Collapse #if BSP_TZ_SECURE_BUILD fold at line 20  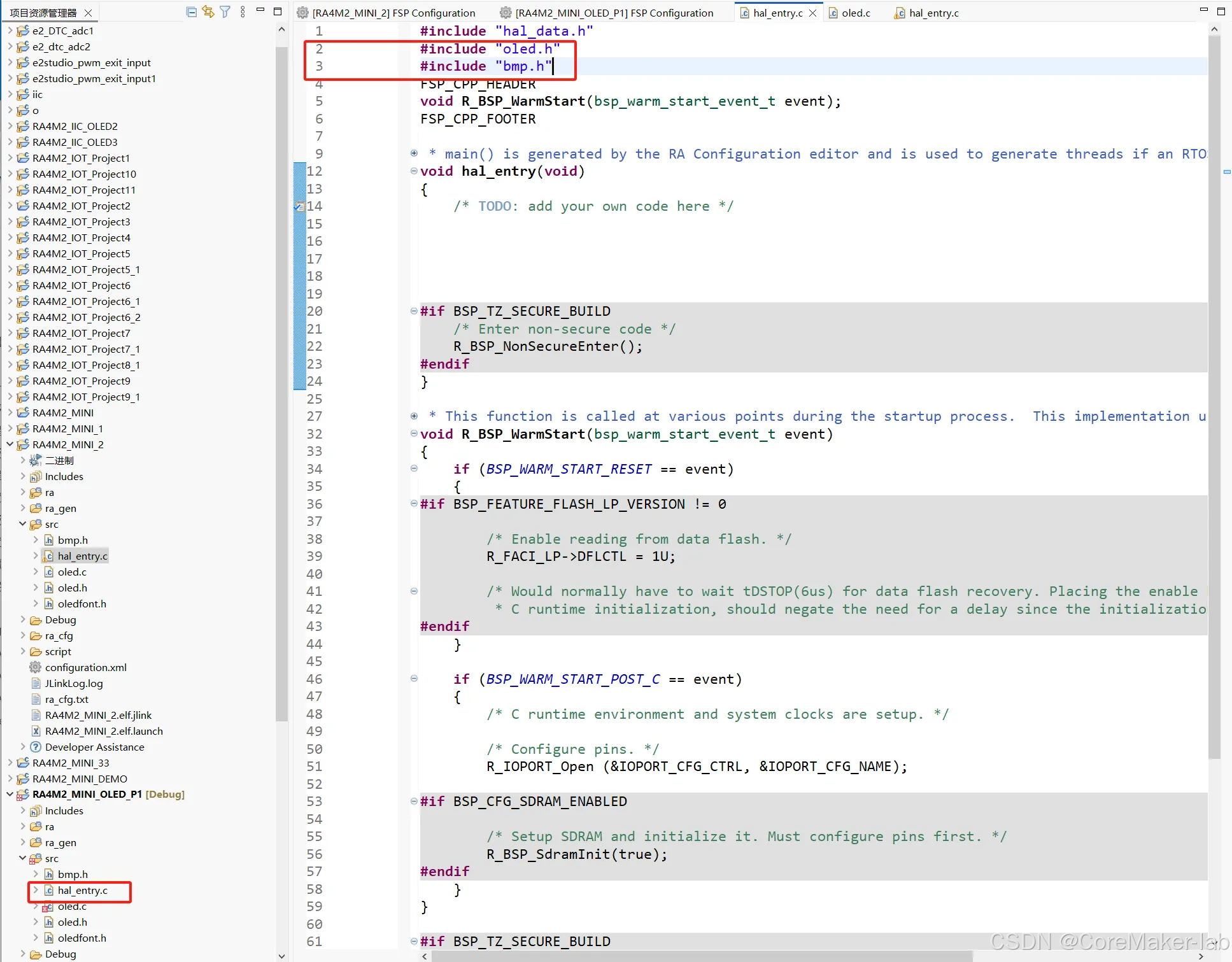point(414,311)
